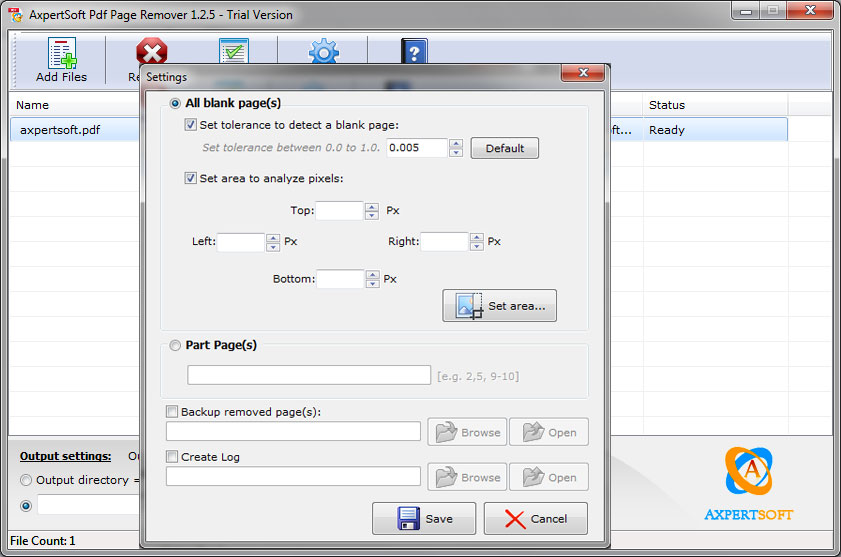Increase the Top pixel value
The height and width of the screenshot is (557, 841).
tap(372, 207)
